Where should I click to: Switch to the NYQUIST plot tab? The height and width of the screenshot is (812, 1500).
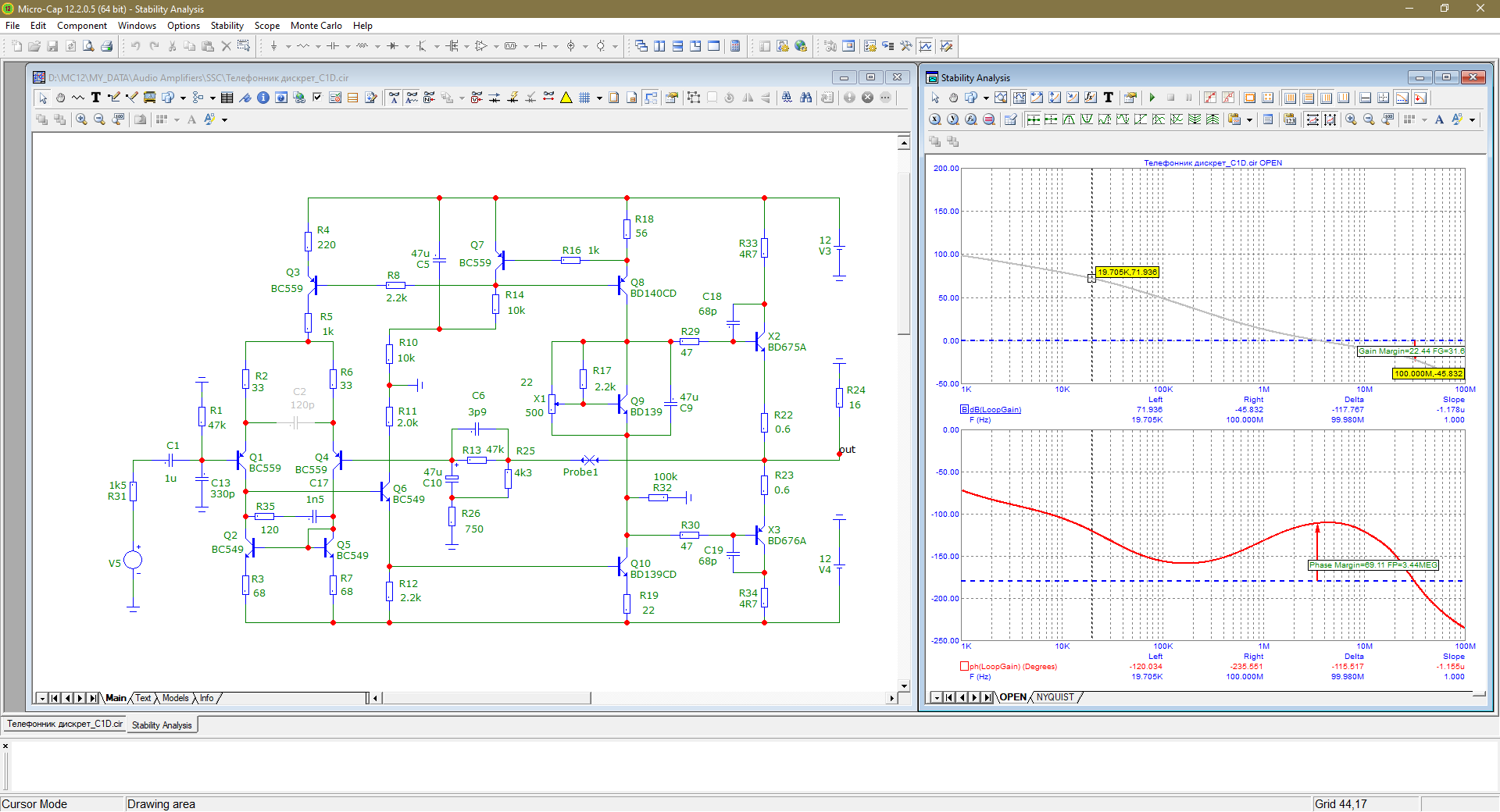(x=1055, y=697)
